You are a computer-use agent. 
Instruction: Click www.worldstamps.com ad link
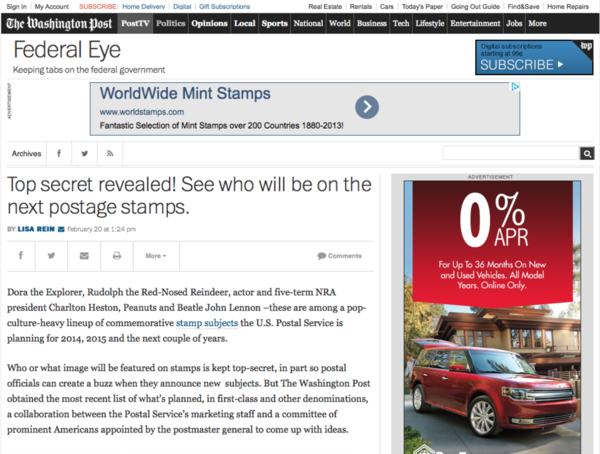coord(142,112)
